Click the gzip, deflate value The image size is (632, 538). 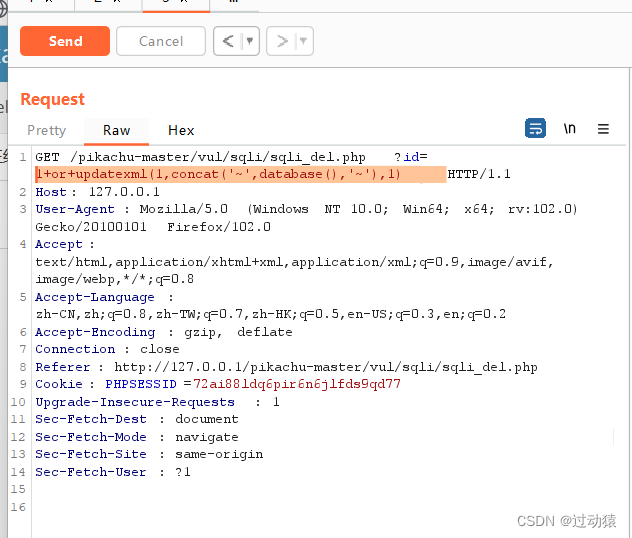click(x=238, y=332)
